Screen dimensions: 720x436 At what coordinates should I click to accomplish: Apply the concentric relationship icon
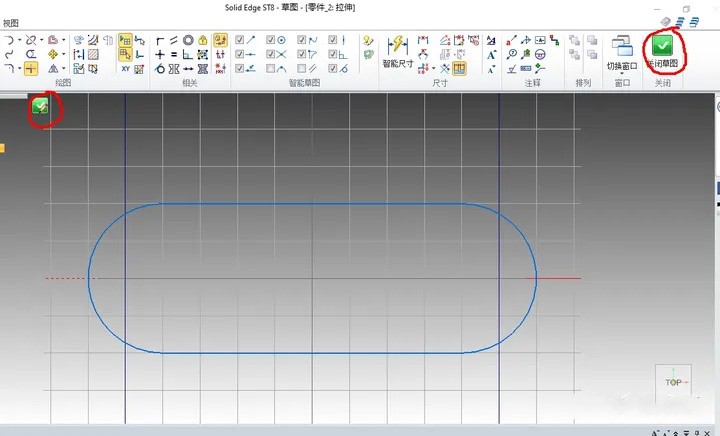tap(188, 40)
